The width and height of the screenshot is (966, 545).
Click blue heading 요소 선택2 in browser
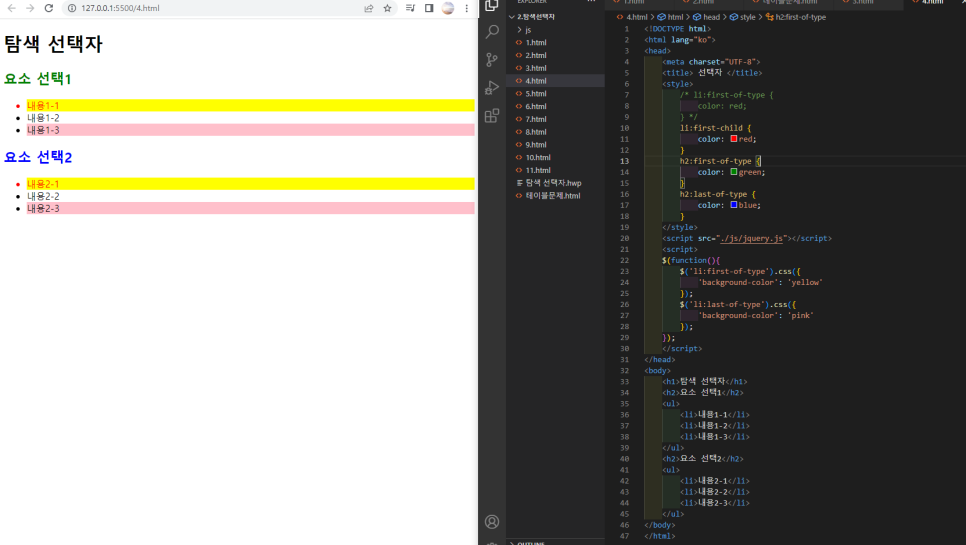(38, 157)
